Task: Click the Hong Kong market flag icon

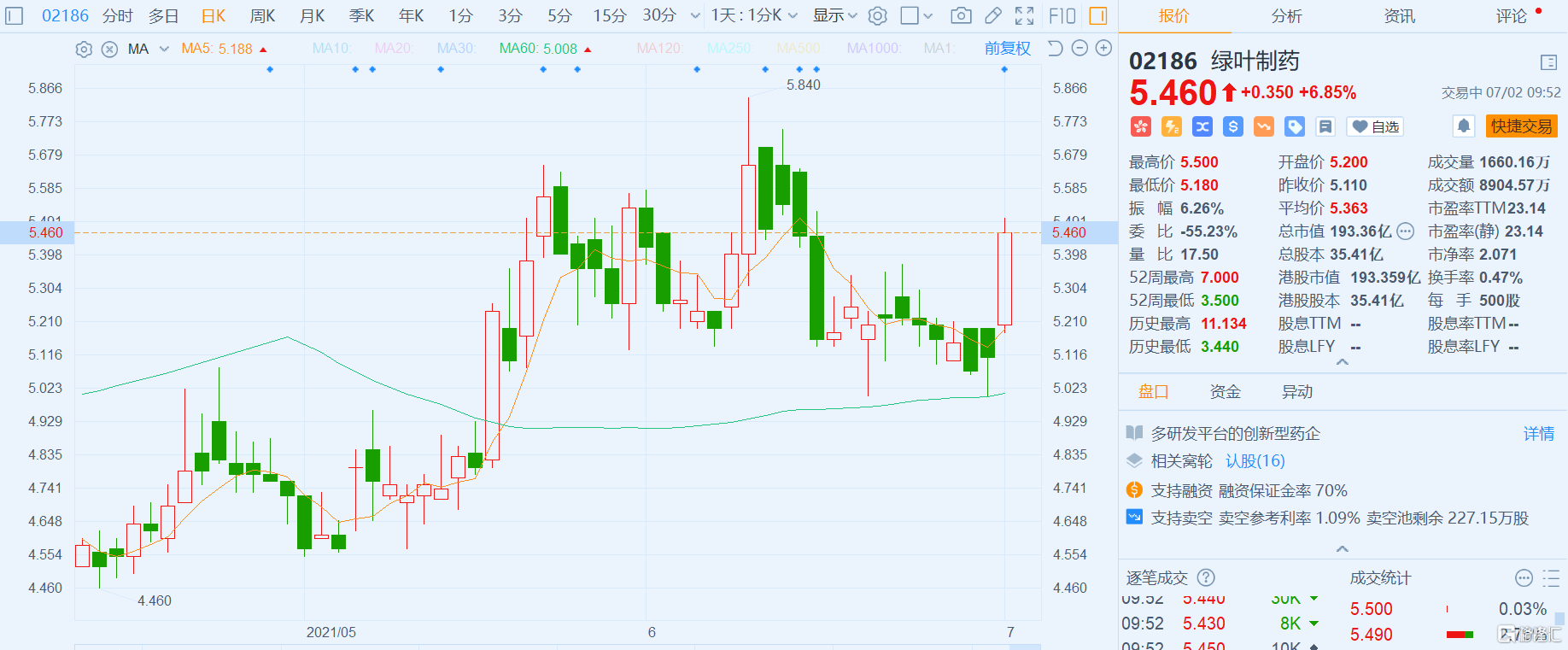Action: tap(1141, 126)
